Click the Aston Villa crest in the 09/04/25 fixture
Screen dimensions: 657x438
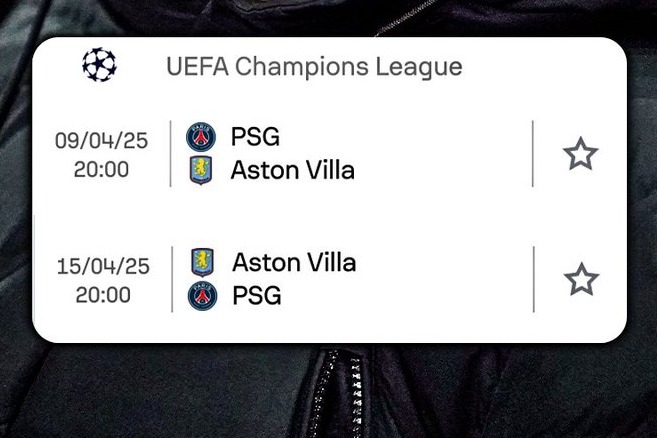point(201,170)
